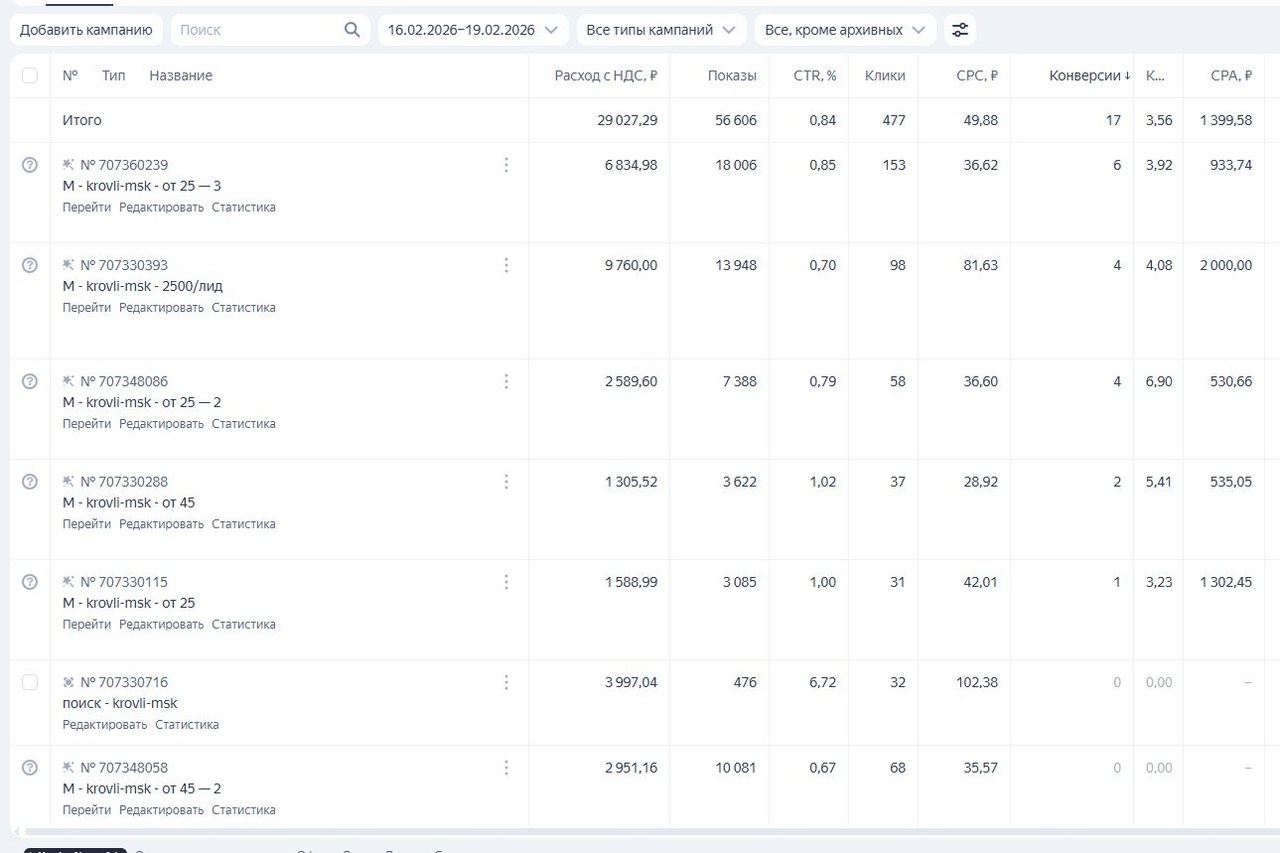Open three-dot menu for campaign 707360239

[506, 165]
